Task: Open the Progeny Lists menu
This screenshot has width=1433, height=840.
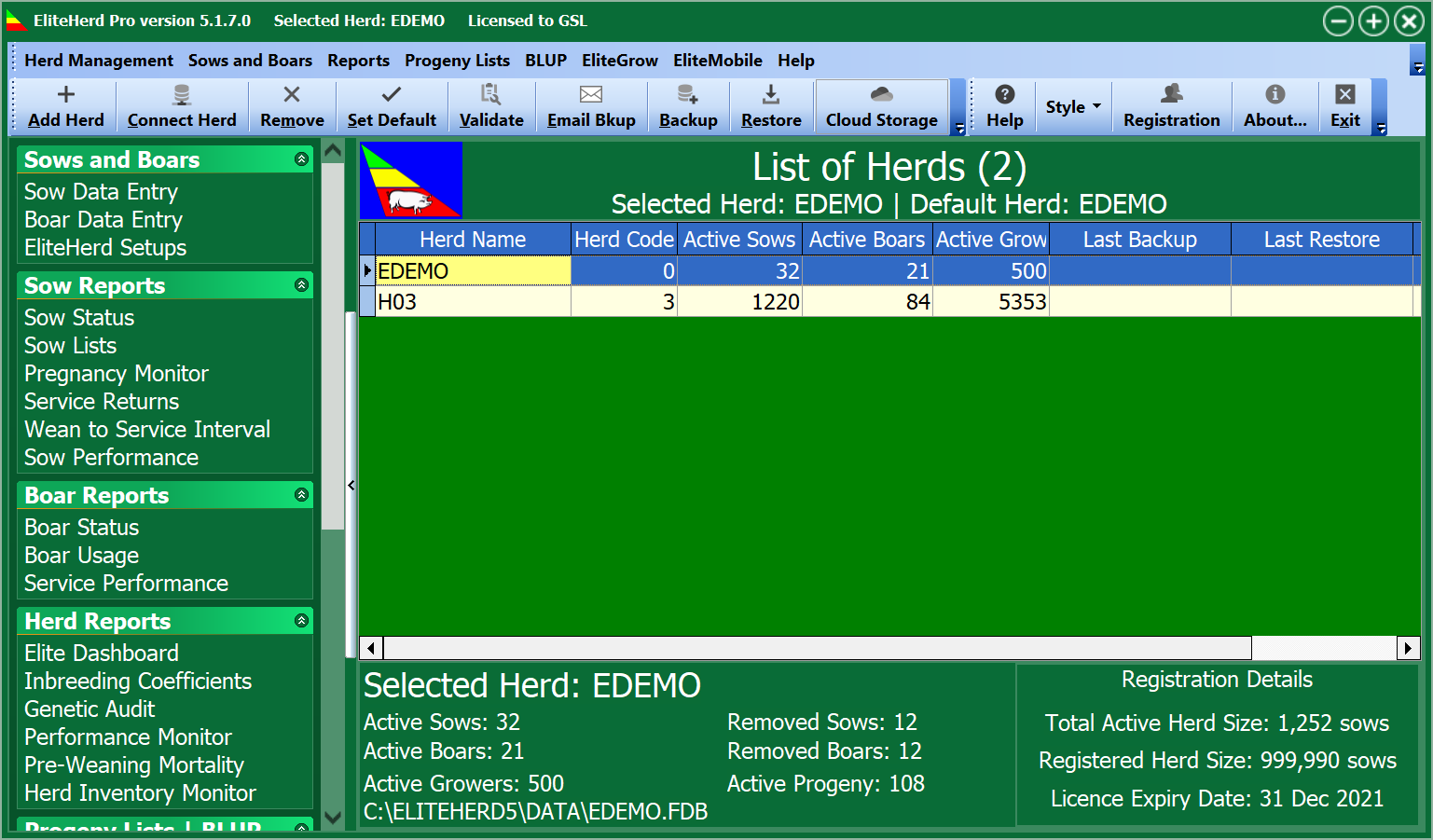Action: coord(457,61)
